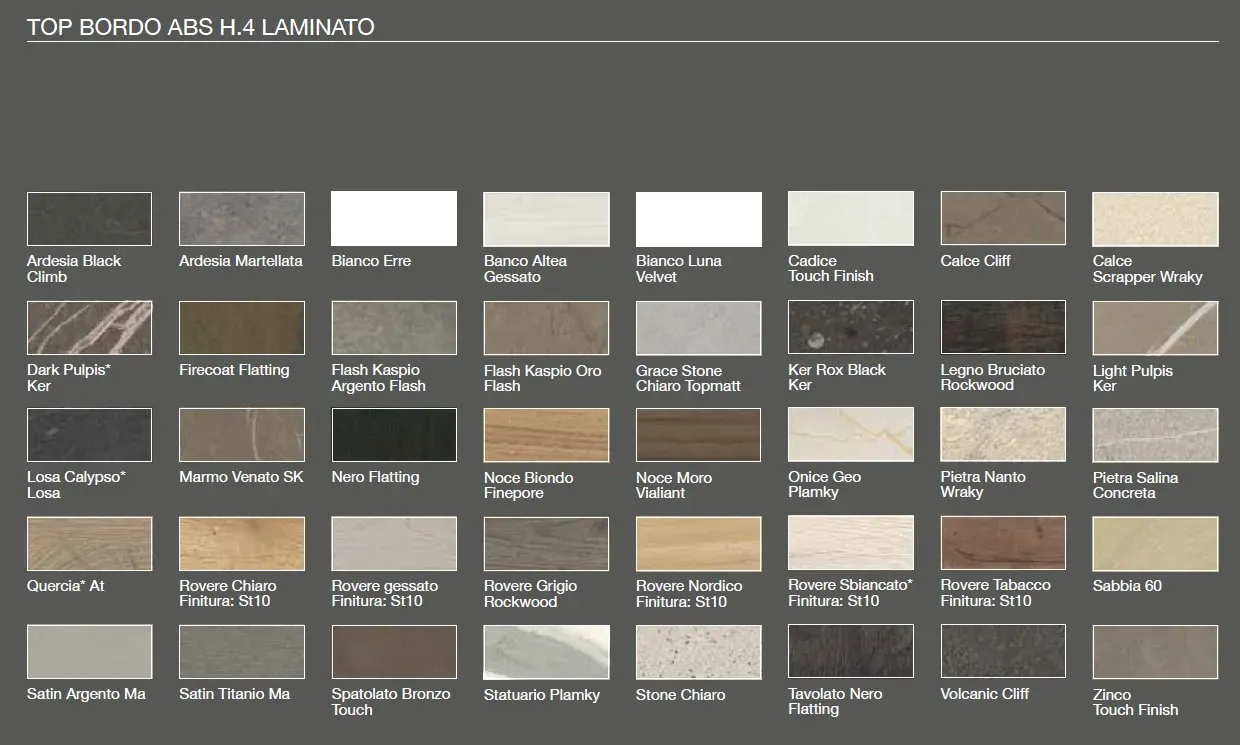Select the Rovere Tabacco finish swatch
The image size is (1240, 745).
tap(1003, 543)
